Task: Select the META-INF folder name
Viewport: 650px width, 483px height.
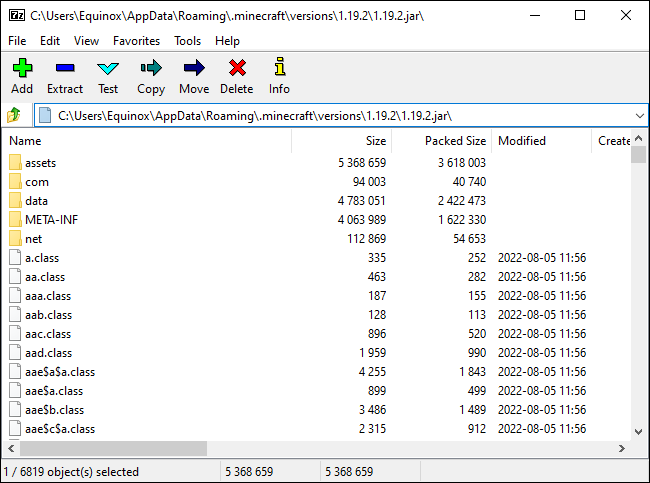Action: [51, 220]
